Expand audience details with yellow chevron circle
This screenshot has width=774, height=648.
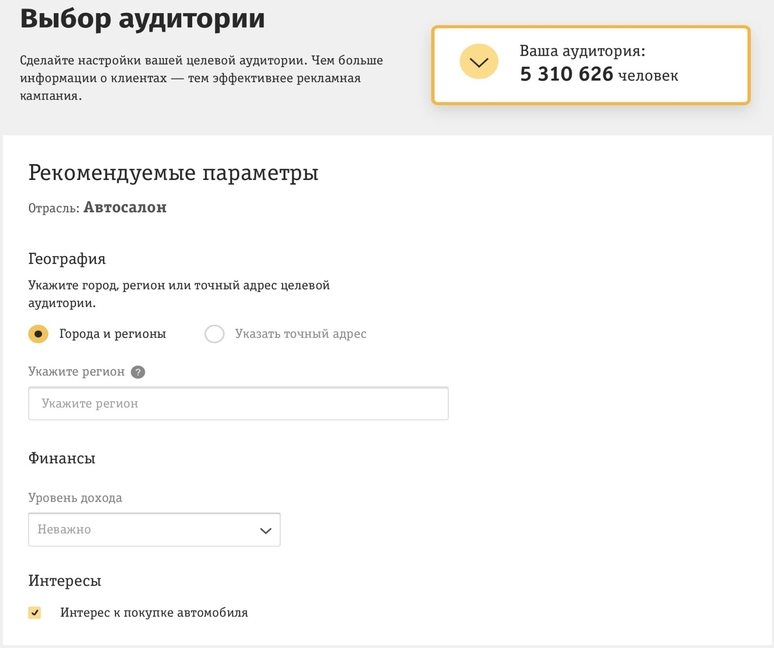[478, 62]
